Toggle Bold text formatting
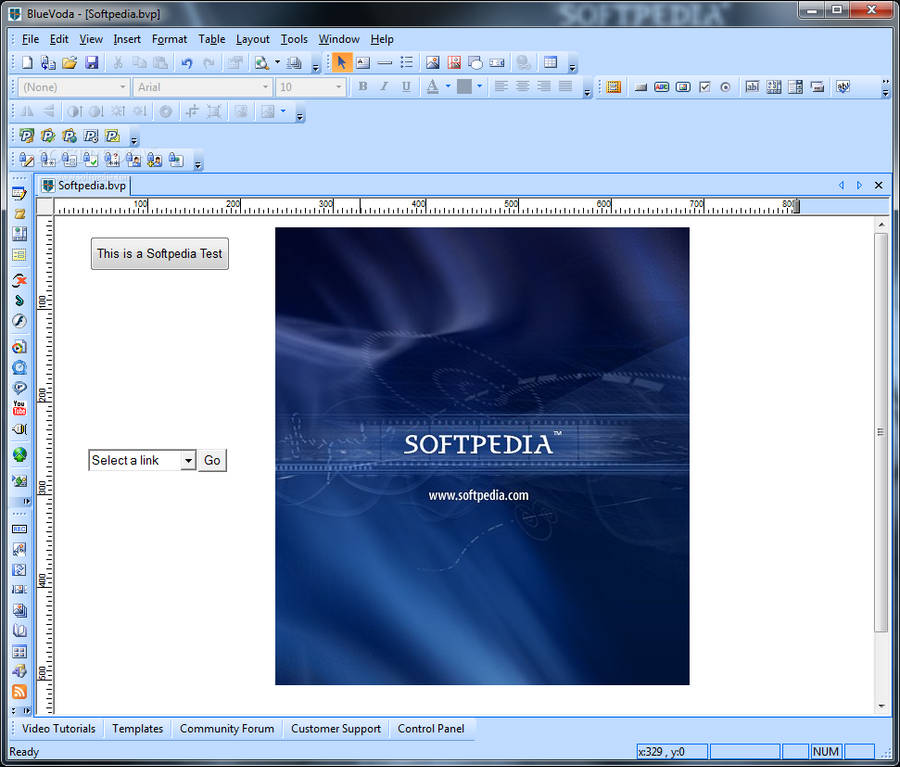The width and height of the screenshot is (900, 767). pyautogui.click(x=362, y=87)
